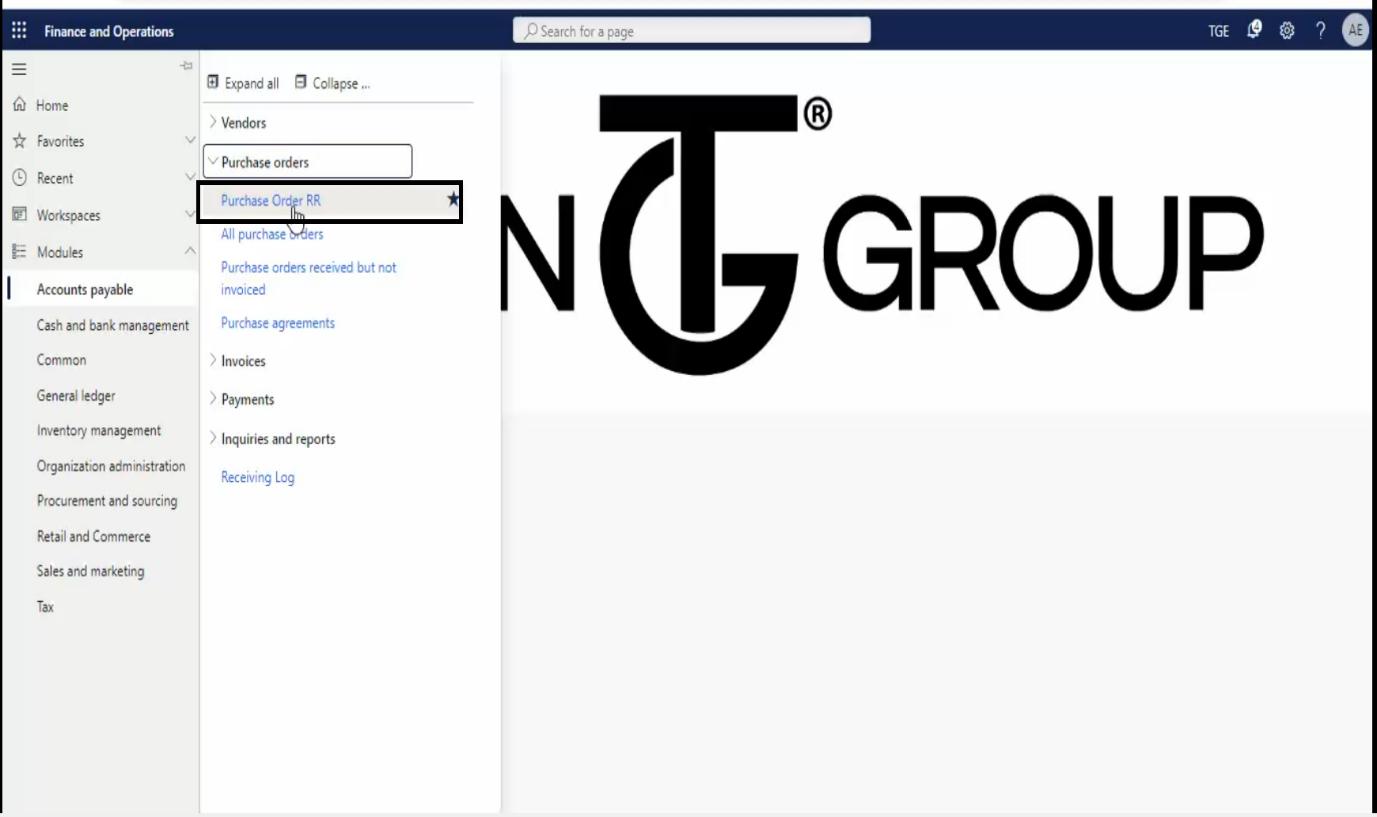
Task: Open the help question mark
Action: click(1320, 31)
